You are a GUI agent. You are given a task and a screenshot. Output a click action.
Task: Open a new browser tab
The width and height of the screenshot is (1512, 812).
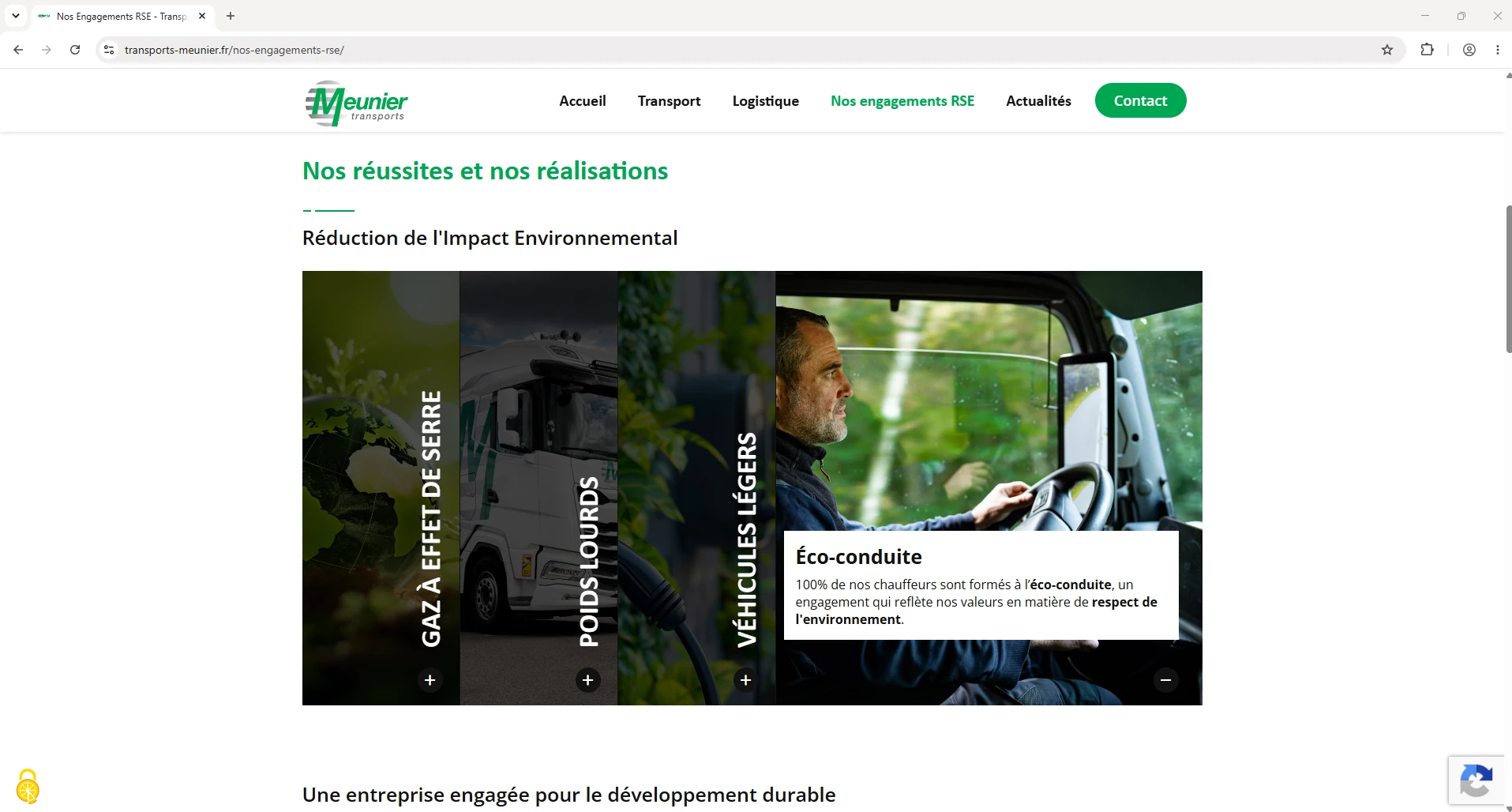coord(231,16)
